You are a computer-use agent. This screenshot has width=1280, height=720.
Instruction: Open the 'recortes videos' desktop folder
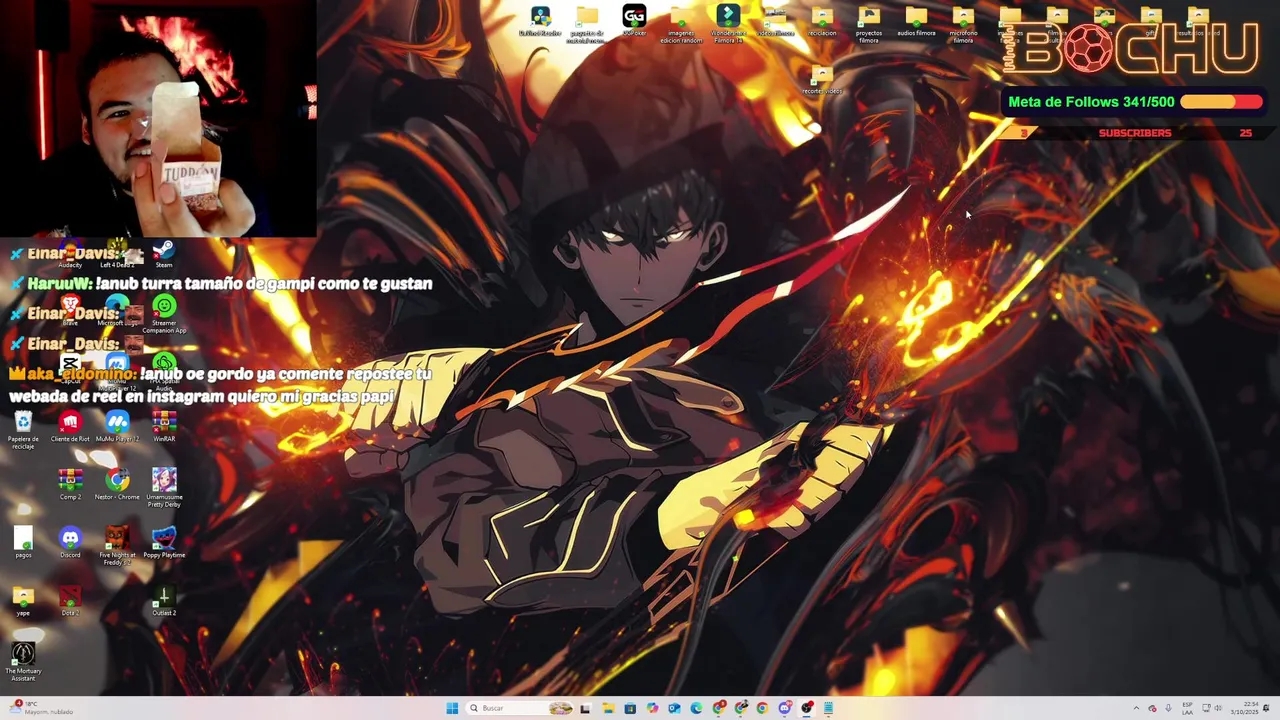point(822,80)
